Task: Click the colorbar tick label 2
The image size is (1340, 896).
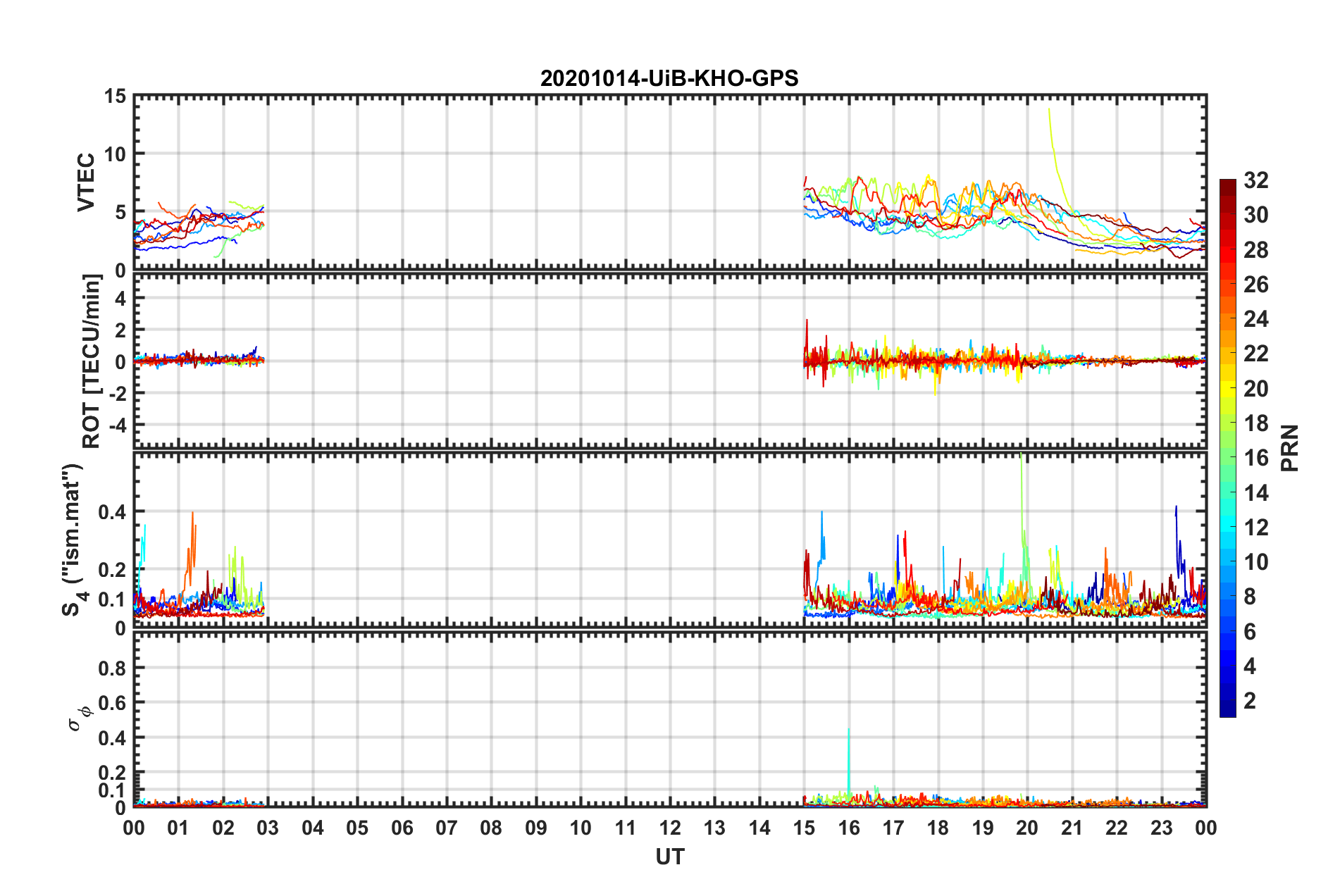Action: 1250,700
